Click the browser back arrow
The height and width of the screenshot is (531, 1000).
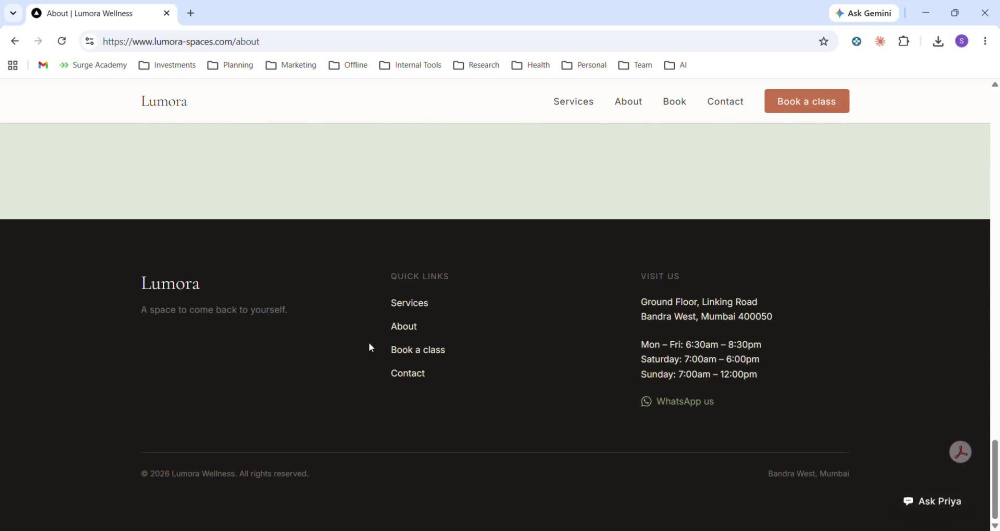point(15,41)
